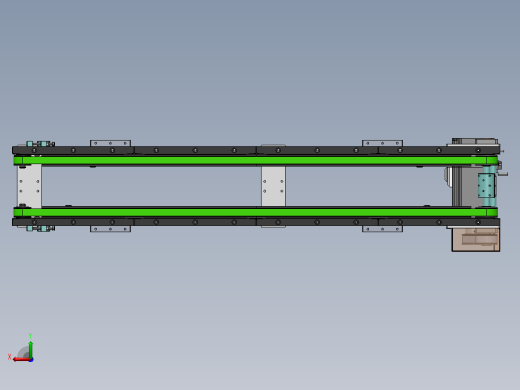520x390 pixels.
Task: Select the upper green conveyor belt
Action: [256, 161]
